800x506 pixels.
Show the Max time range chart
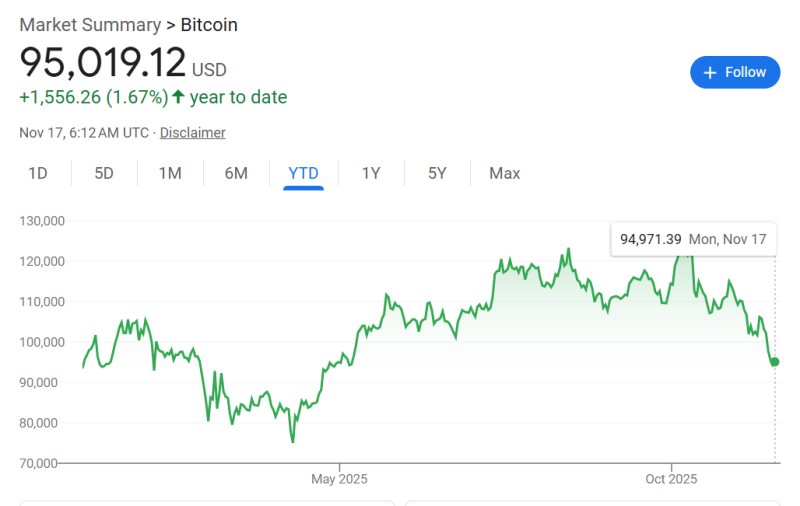tap(504, 173)
